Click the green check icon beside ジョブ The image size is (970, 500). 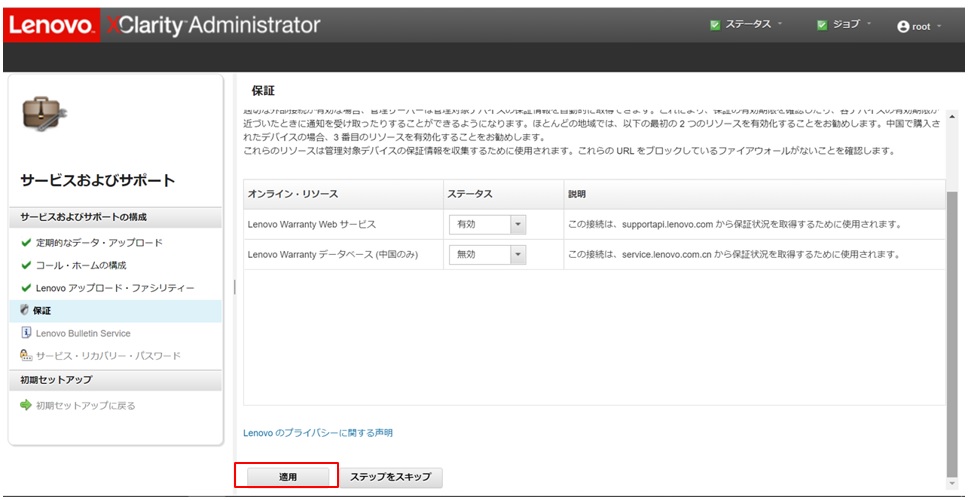point(822,25)
